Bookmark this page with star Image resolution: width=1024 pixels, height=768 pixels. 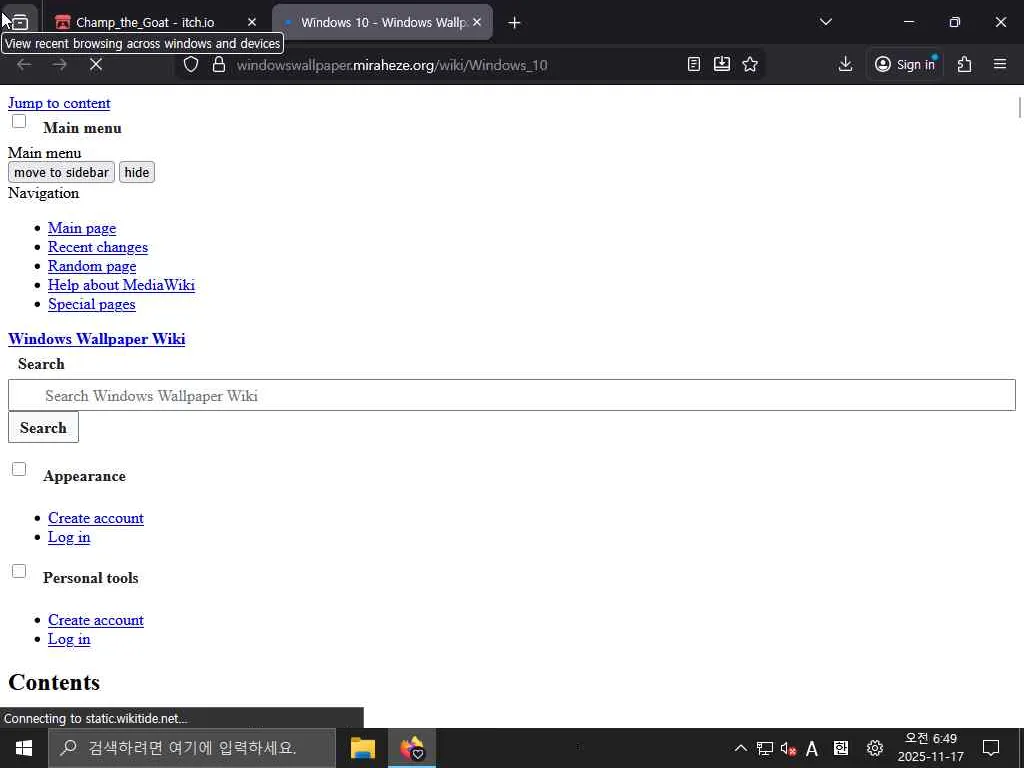750,64
